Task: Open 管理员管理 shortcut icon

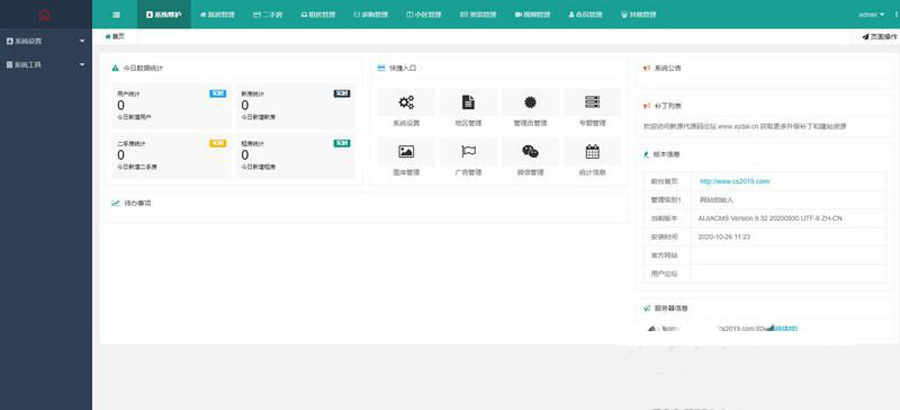Action: [x=530, y=102]
